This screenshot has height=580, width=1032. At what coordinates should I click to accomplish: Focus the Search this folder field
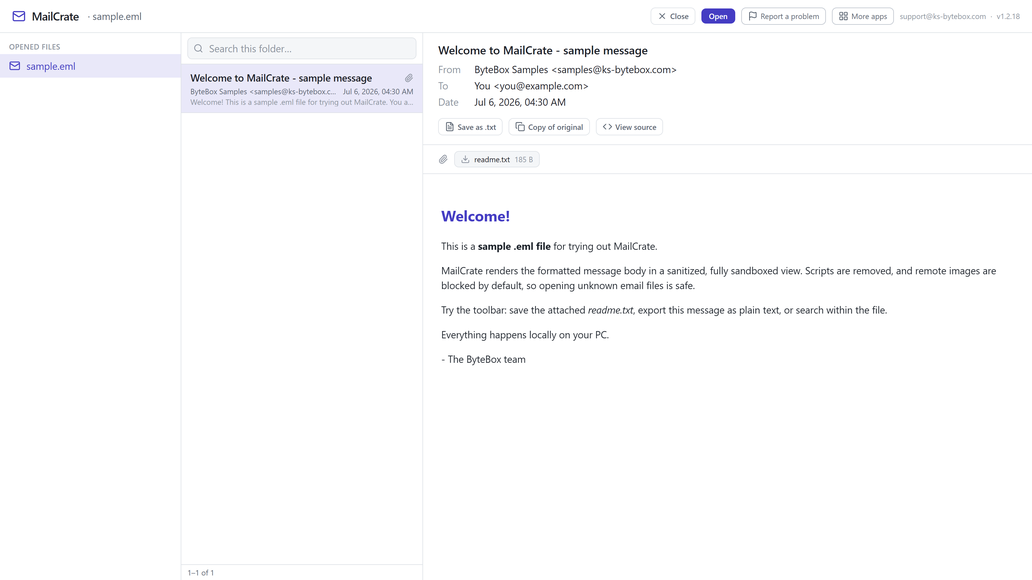[302, 49]
